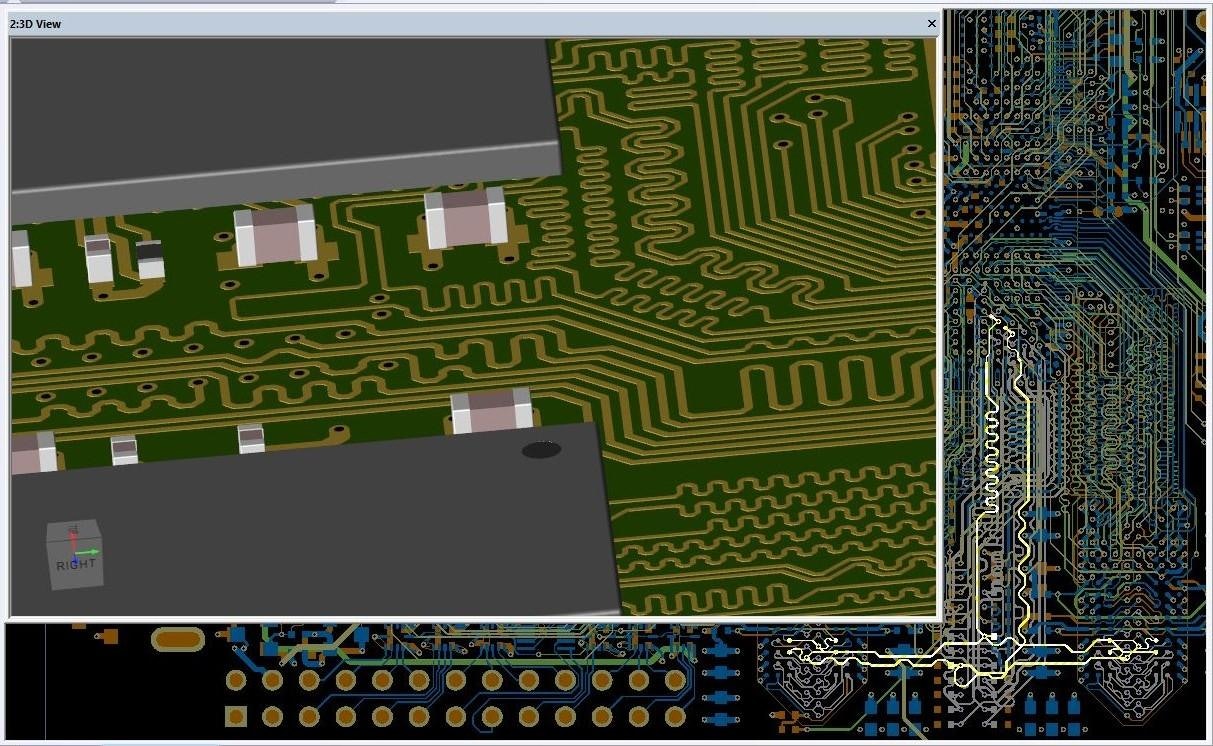
Task: Select the green axis arrow on the navigation cube
Action: click(x=92, y=552)
